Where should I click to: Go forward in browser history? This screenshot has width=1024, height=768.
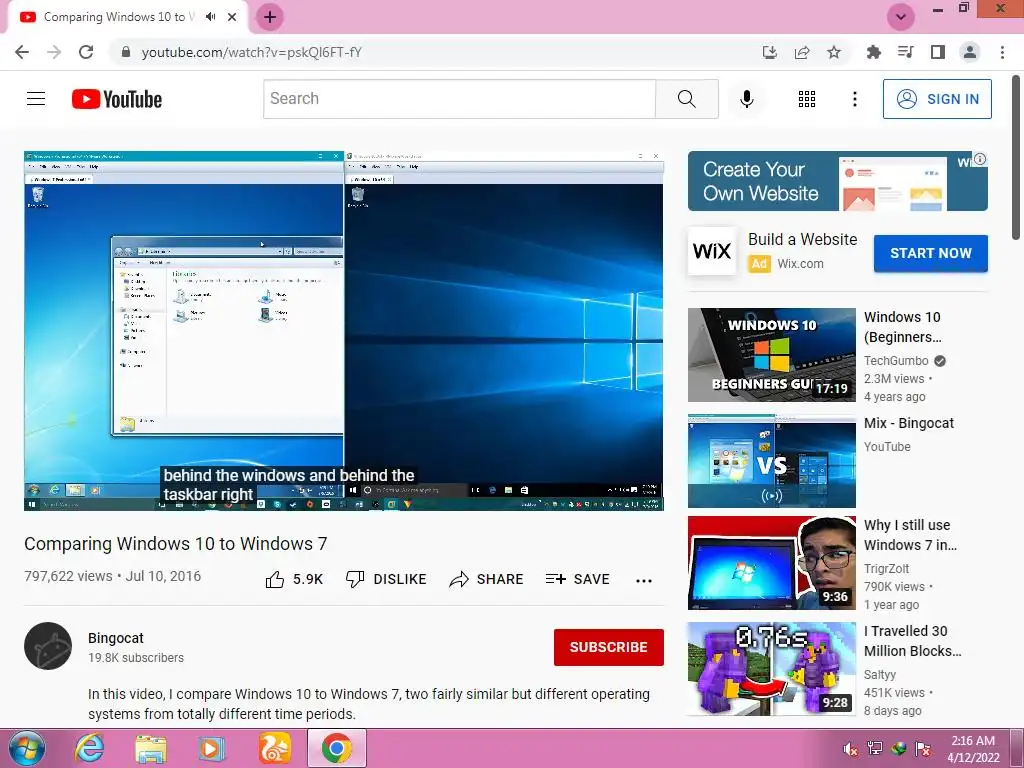[x=54, y=52]
